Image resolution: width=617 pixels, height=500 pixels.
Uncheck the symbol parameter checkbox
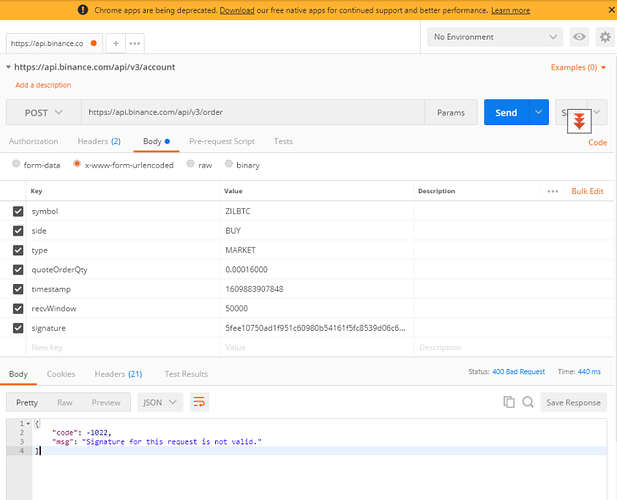coord(18,212)
